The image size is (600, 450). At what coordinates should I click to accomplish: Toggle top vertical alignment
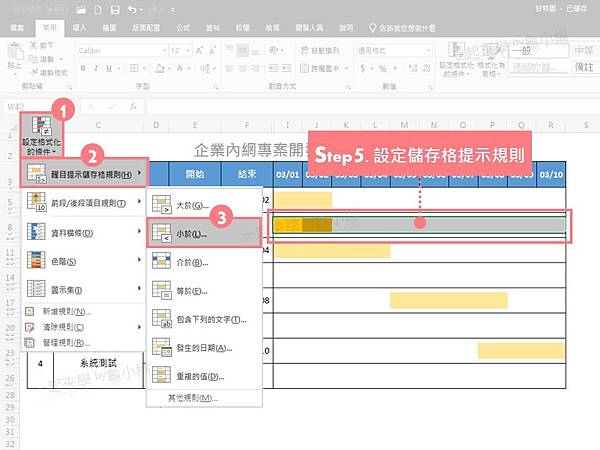click(230, 50)
